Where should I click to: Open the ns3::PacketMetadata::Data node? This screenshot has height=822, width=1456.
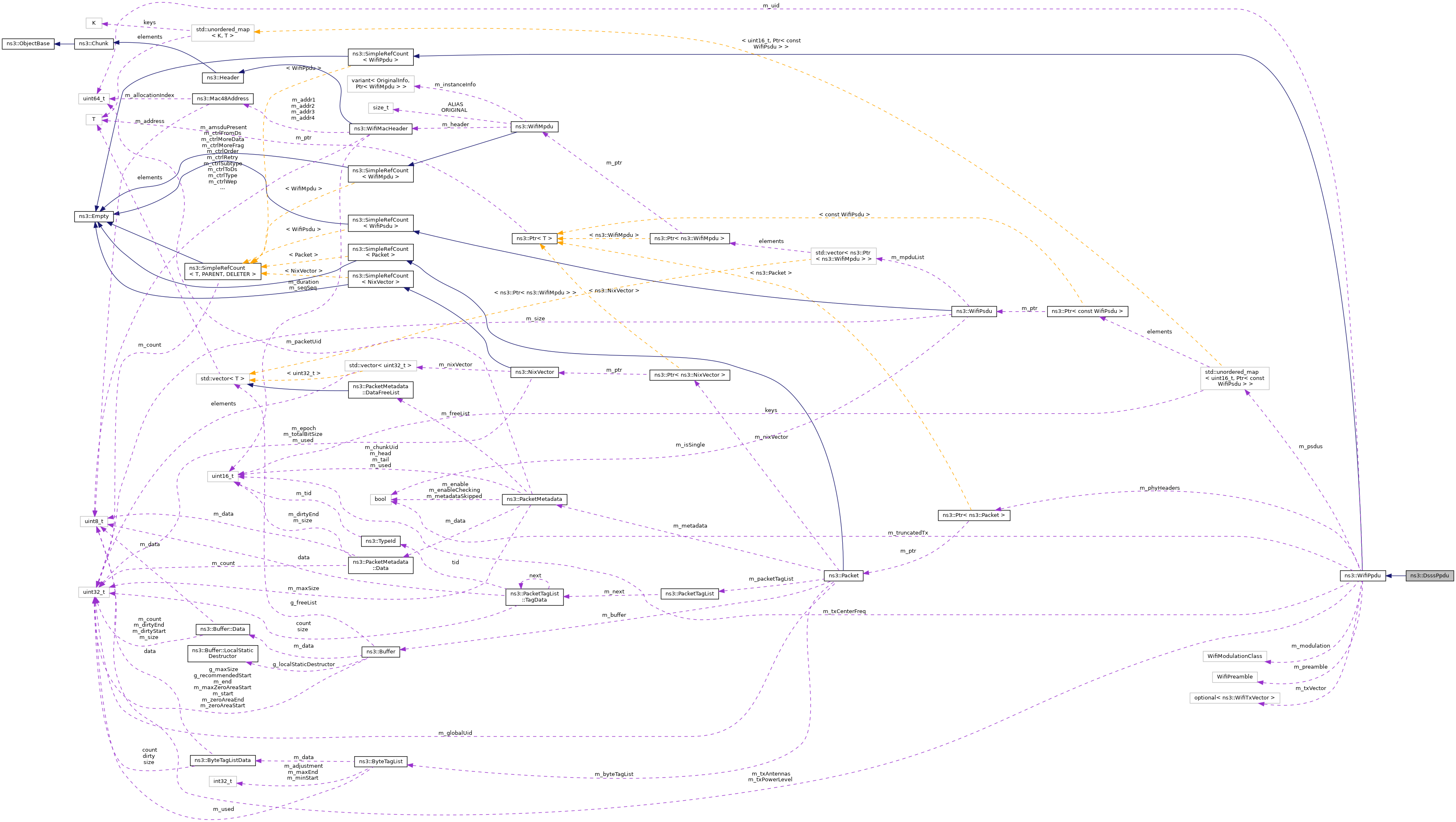click(380, 565)
